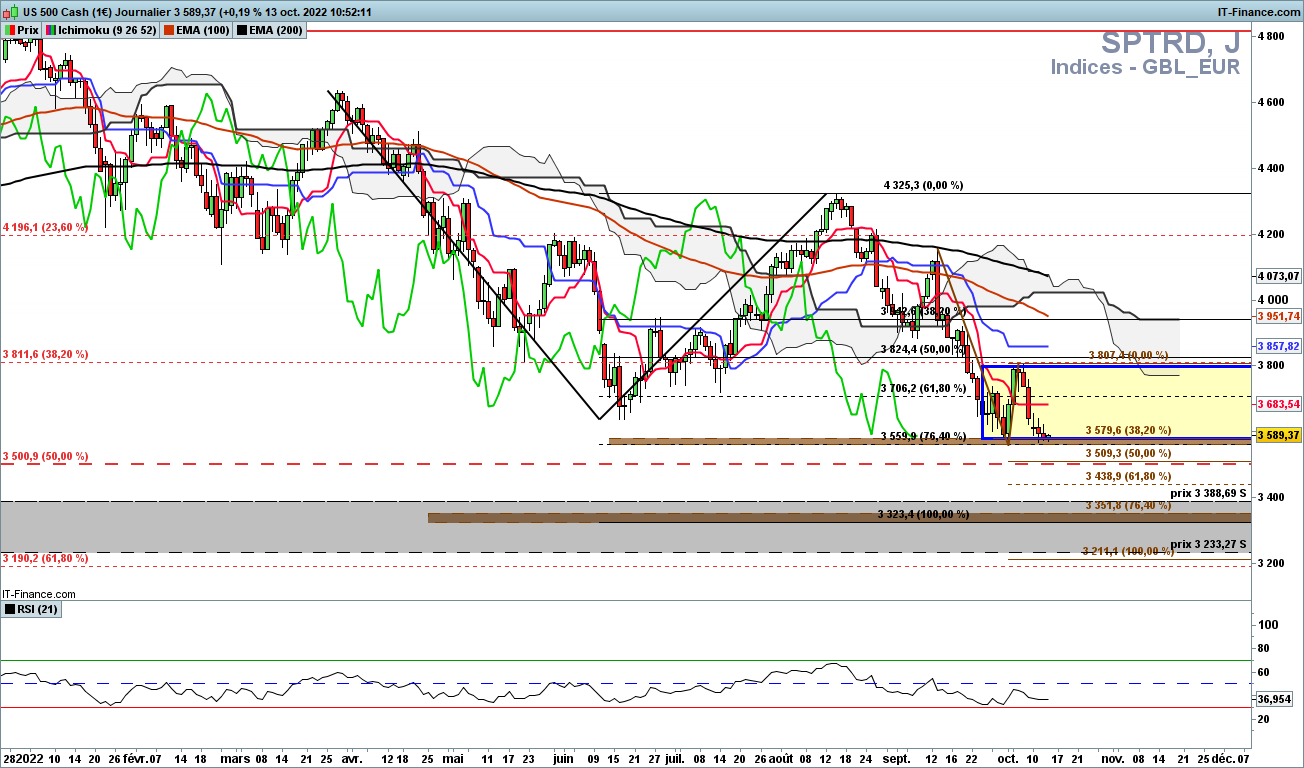
Task: Select Fibonacci label 3 509,3 (50,00 %)
Action: [x=1128, y=453]
